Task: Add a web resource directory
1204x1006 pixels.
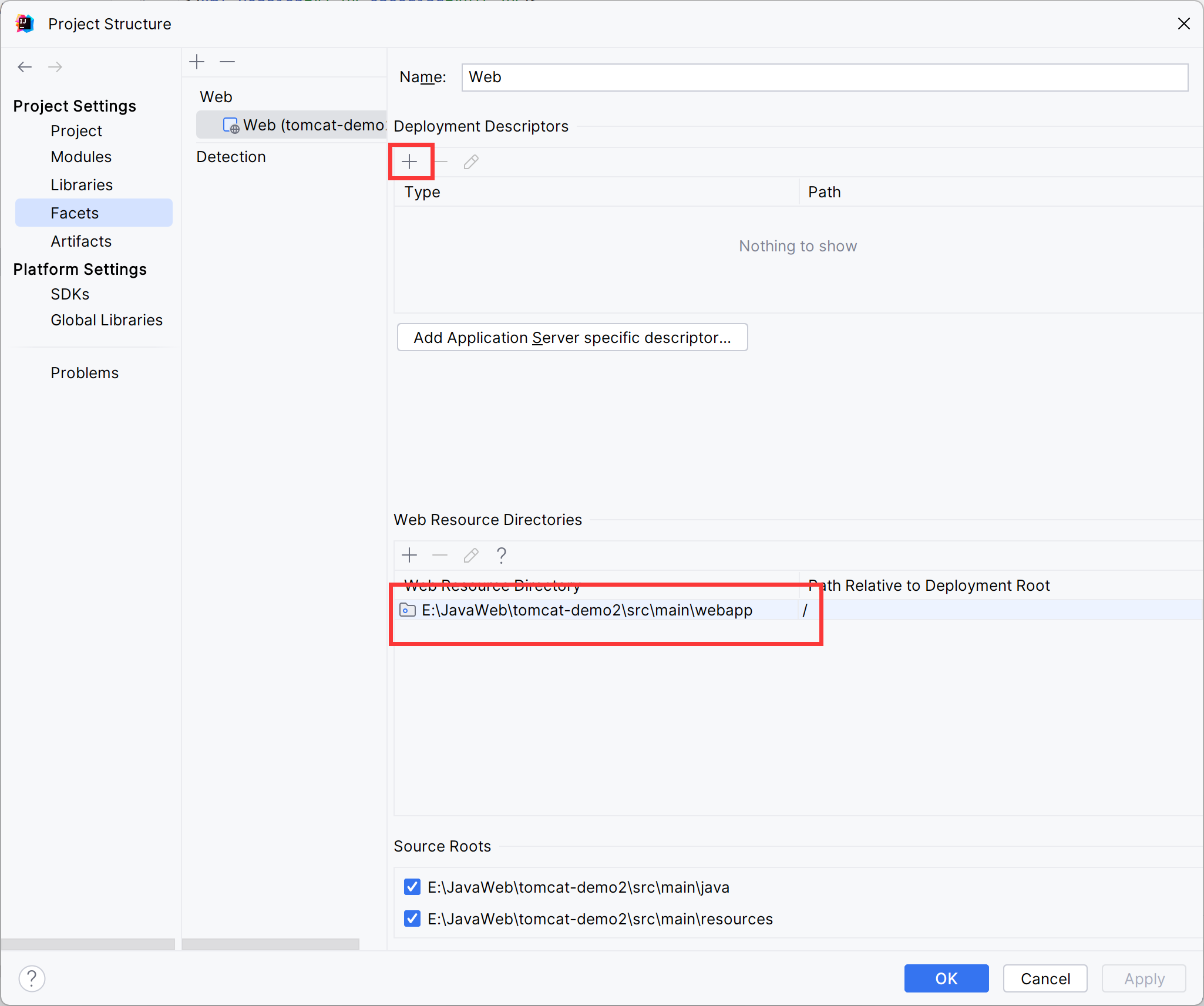Action: pos(410,555)
